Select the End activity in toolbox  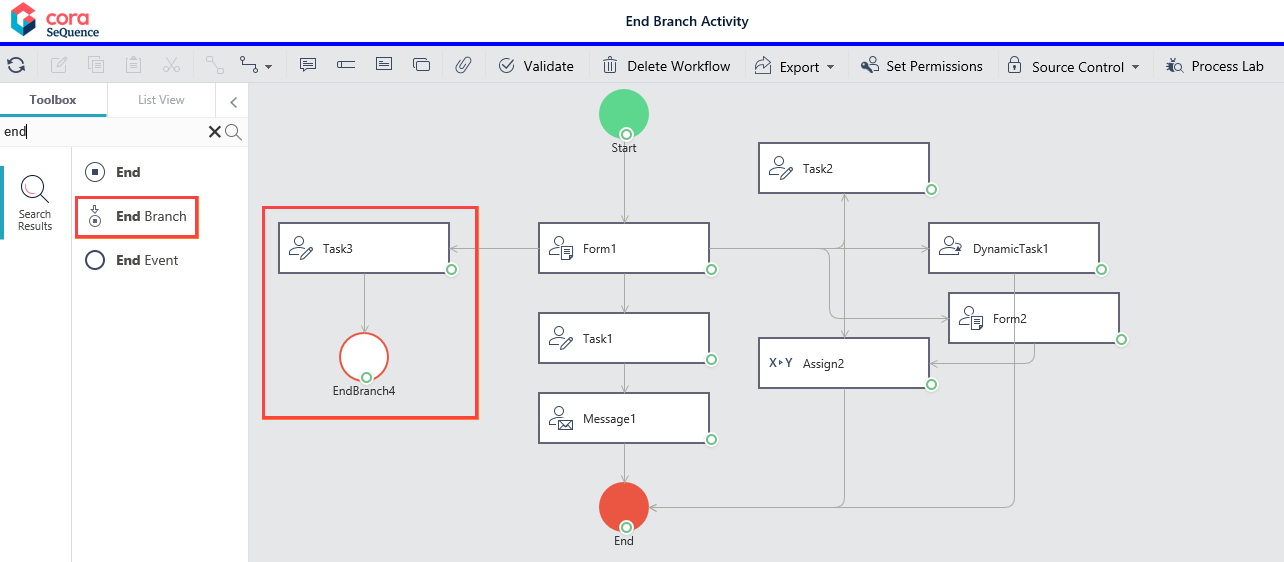pos(113,172)
